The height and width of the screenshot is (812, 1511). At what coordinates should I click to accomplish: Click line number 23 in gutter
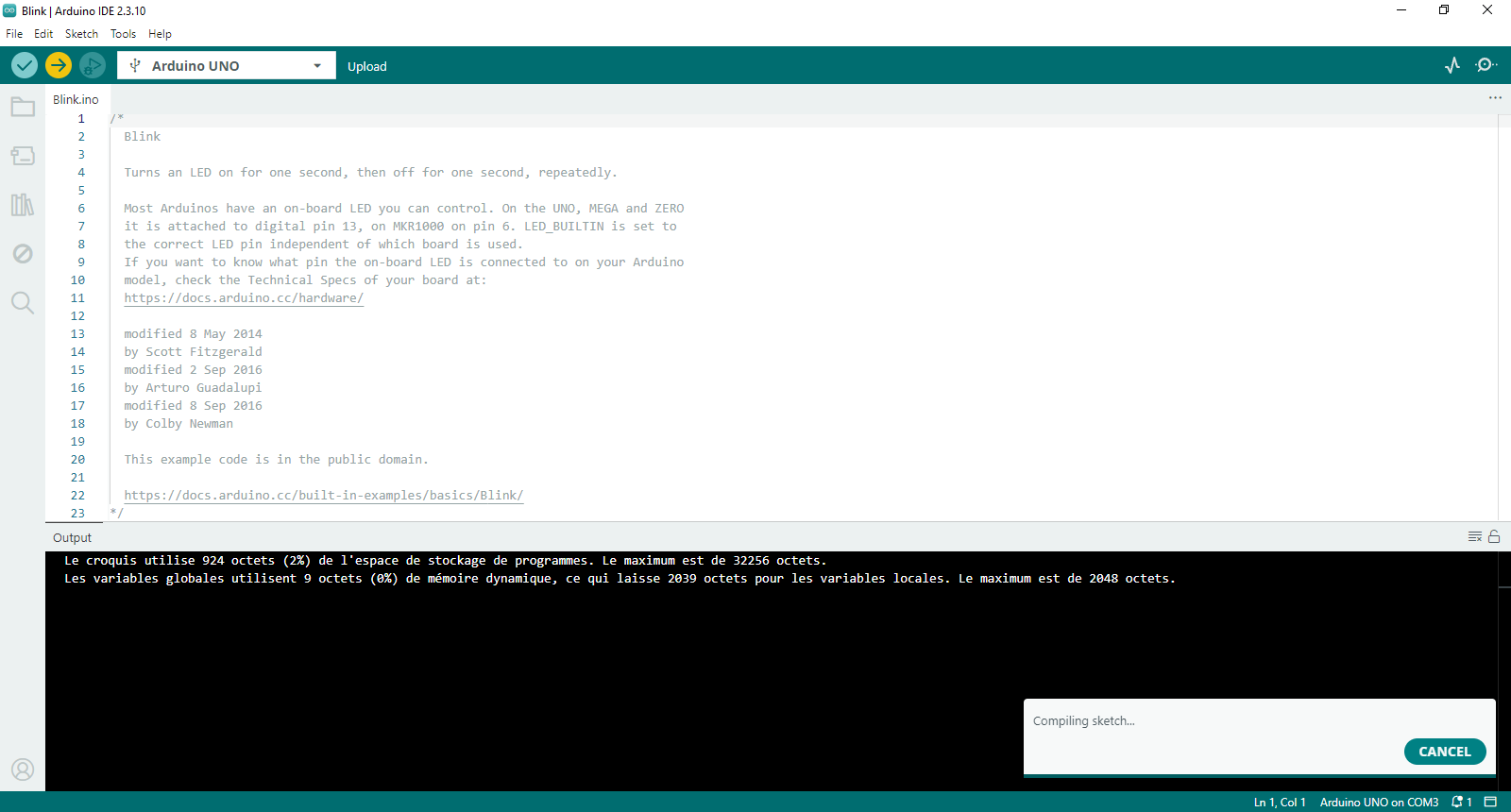(77, 513)
